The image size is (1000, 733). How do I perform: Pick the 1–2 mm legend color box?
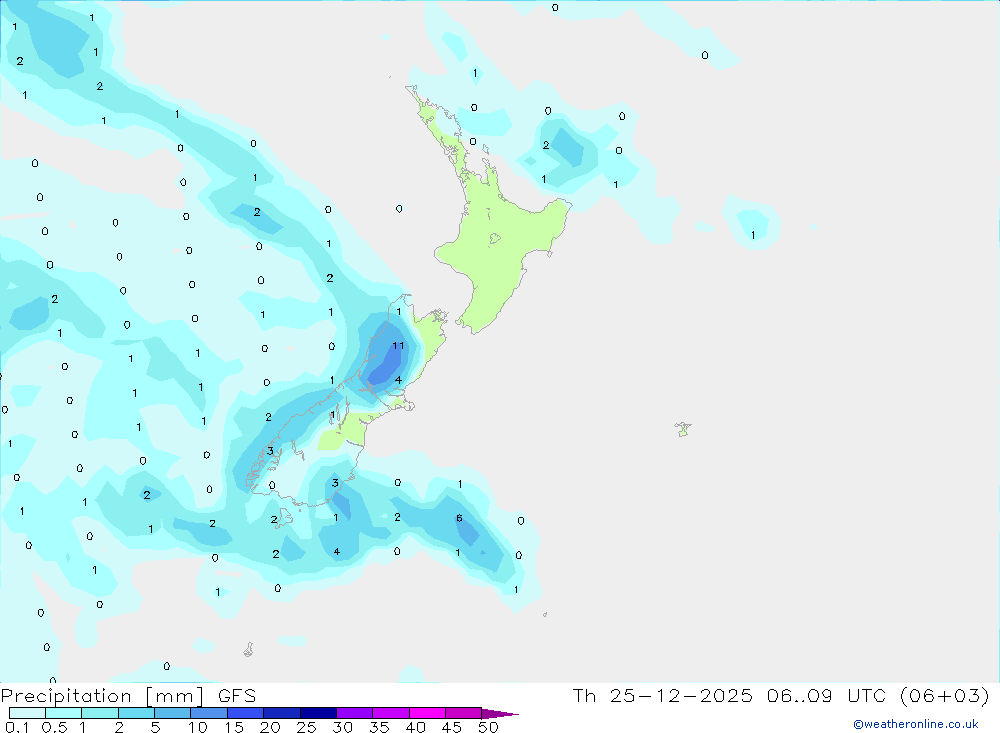click(100, 713)
